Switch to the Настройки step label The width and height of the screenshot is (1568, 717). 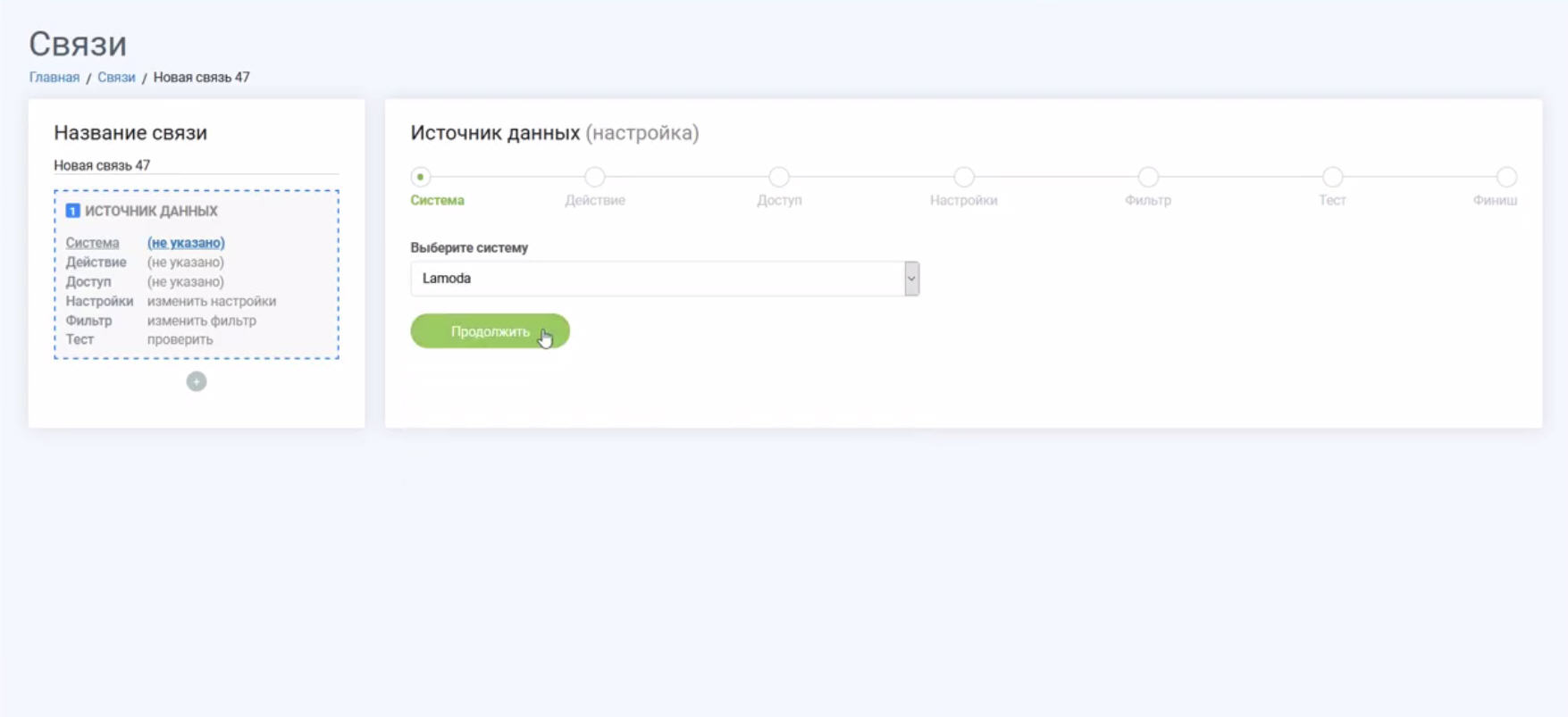pyautogui.click(x=963, y=200)
